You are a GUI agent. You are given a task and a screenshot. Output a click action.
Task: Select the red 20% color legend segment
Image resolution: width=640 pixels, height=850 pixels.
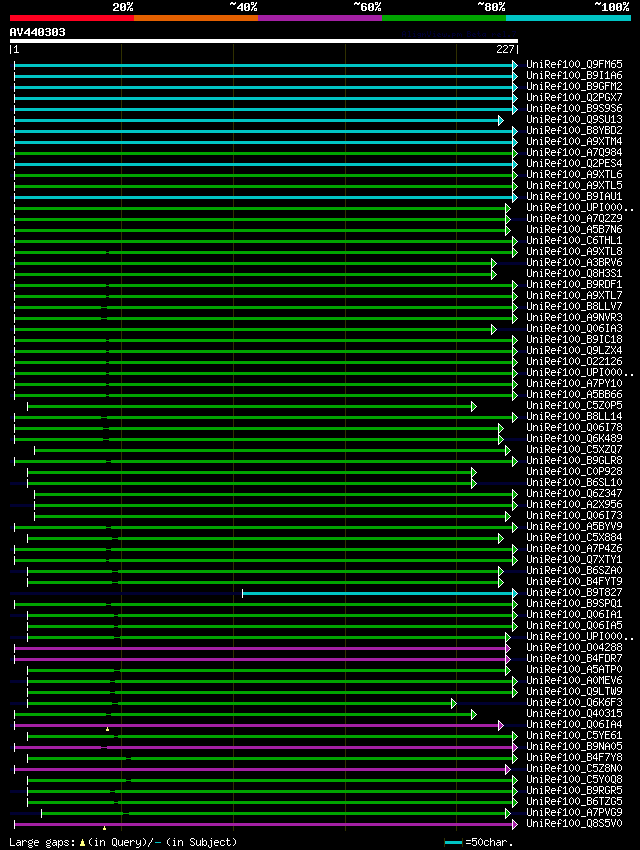point(72,18)
